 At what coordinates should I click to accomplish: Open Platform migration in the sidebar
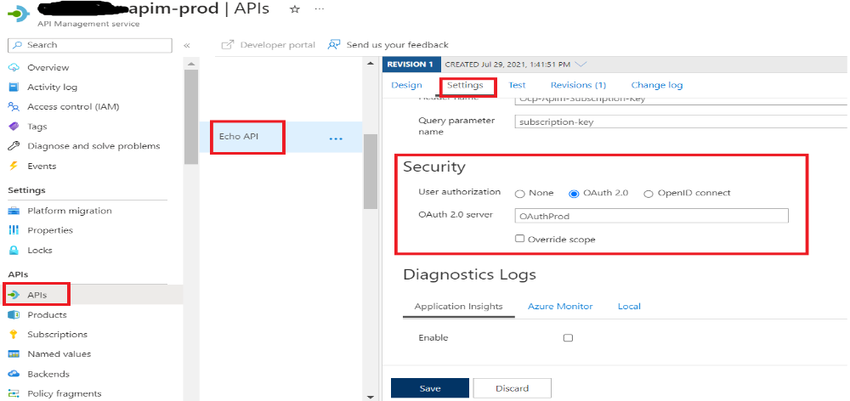click(69, 210)
